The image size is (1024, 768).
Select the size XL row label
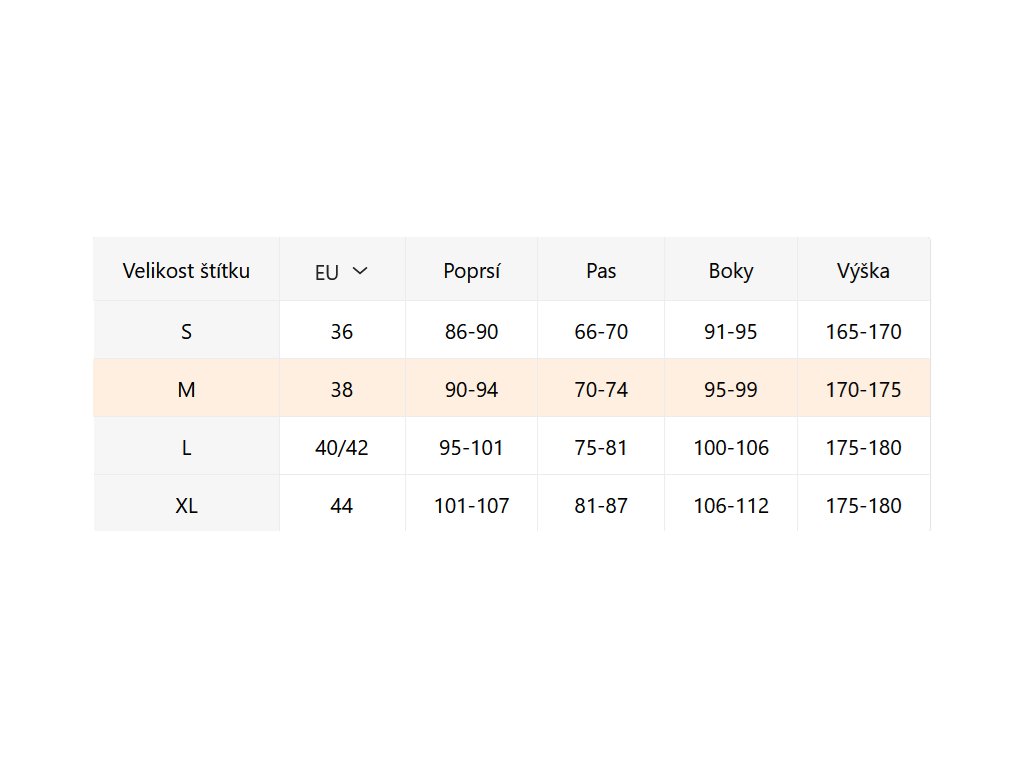186,506
